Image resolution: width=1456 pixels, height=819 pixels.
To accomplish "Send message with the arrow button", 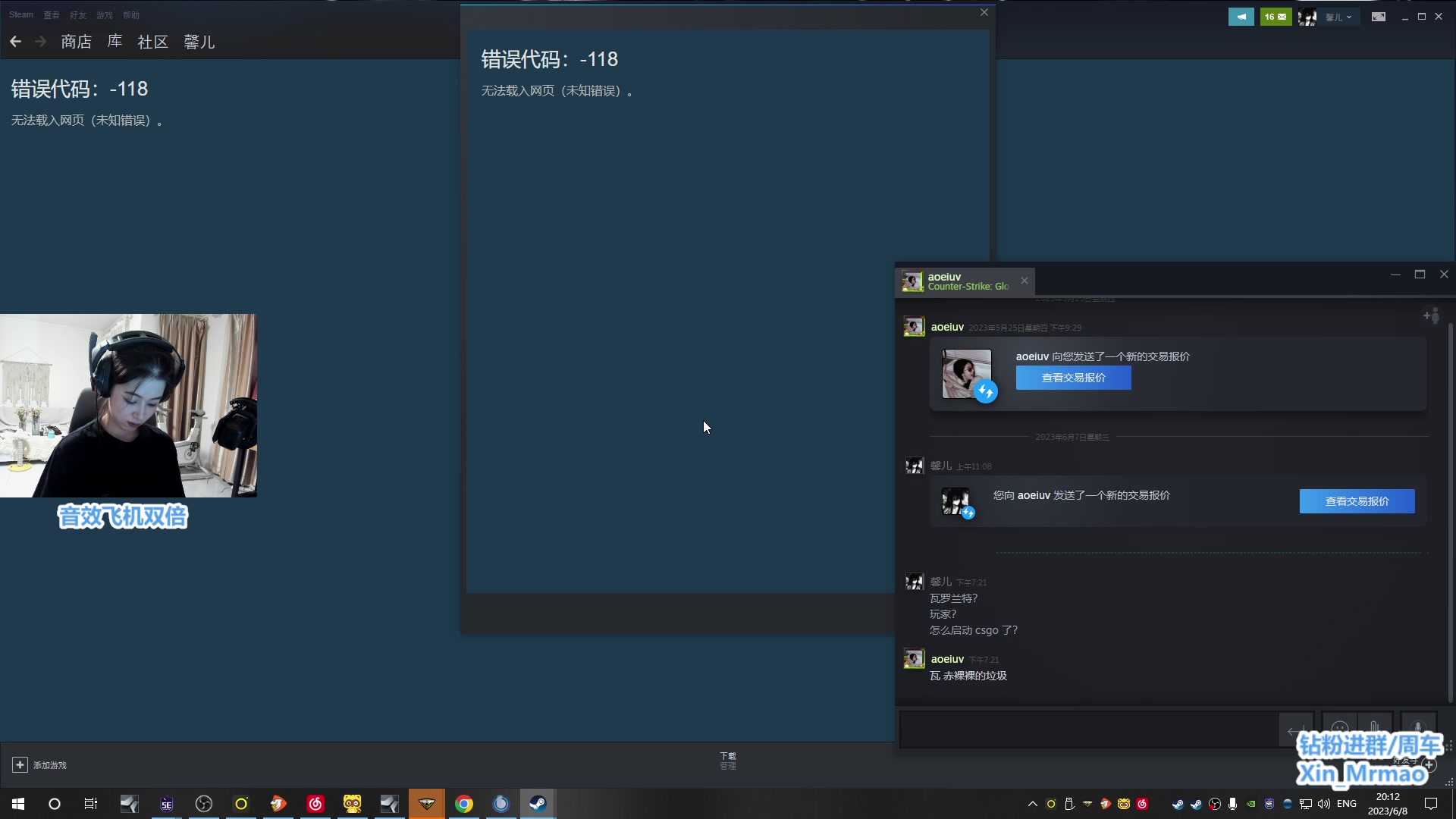I will click(1296, 730).
